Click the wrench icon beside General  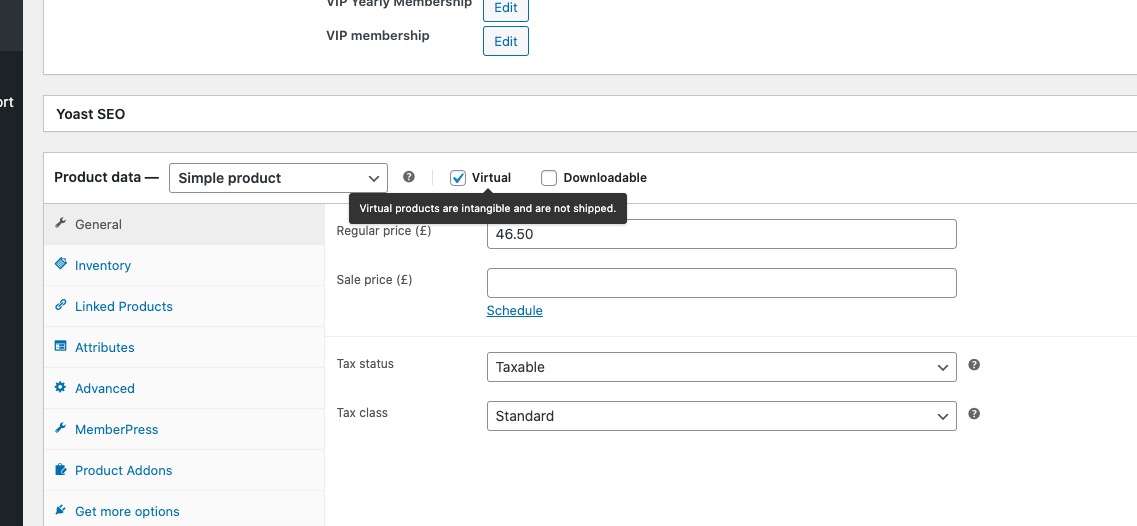61,223
